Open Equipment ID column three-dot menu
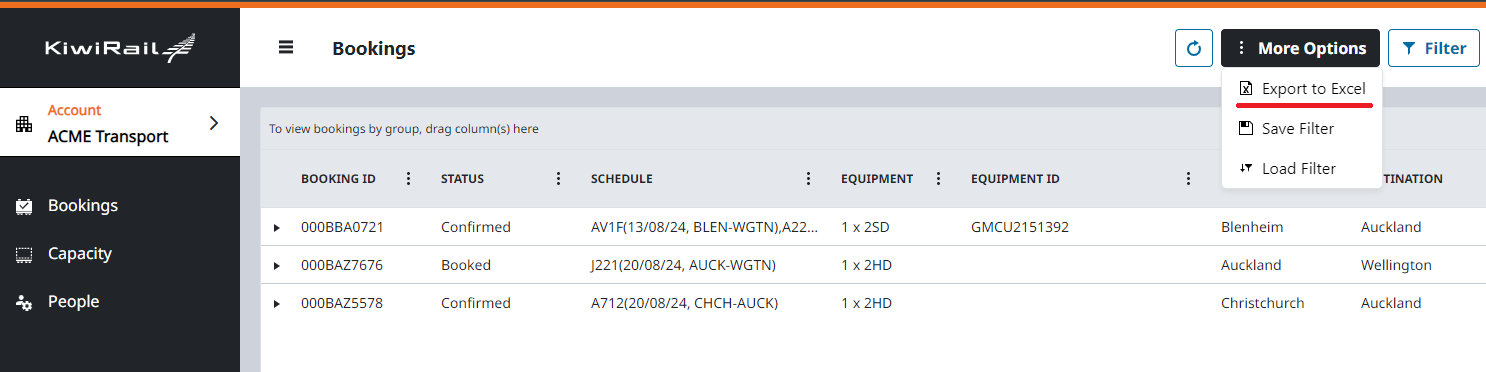The width and height of the screenshot is (1486, 372). 1188,179
